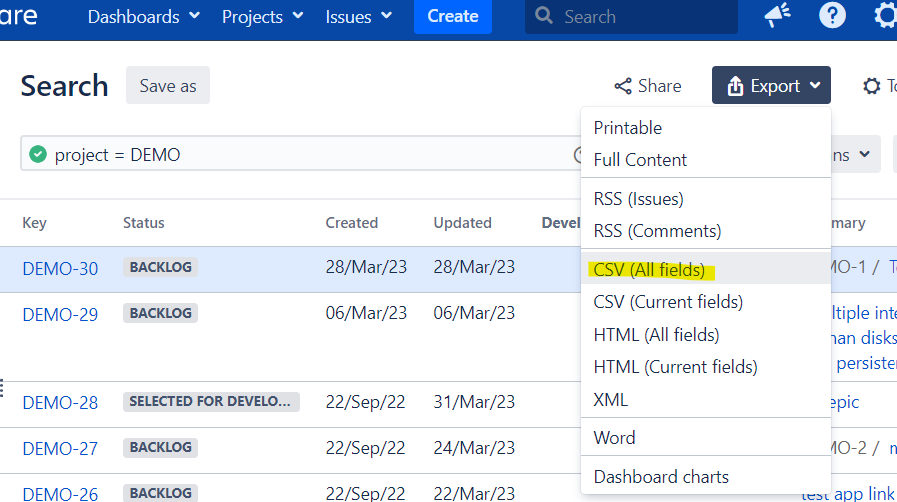Open the help question mark icon

coord(832,15)
